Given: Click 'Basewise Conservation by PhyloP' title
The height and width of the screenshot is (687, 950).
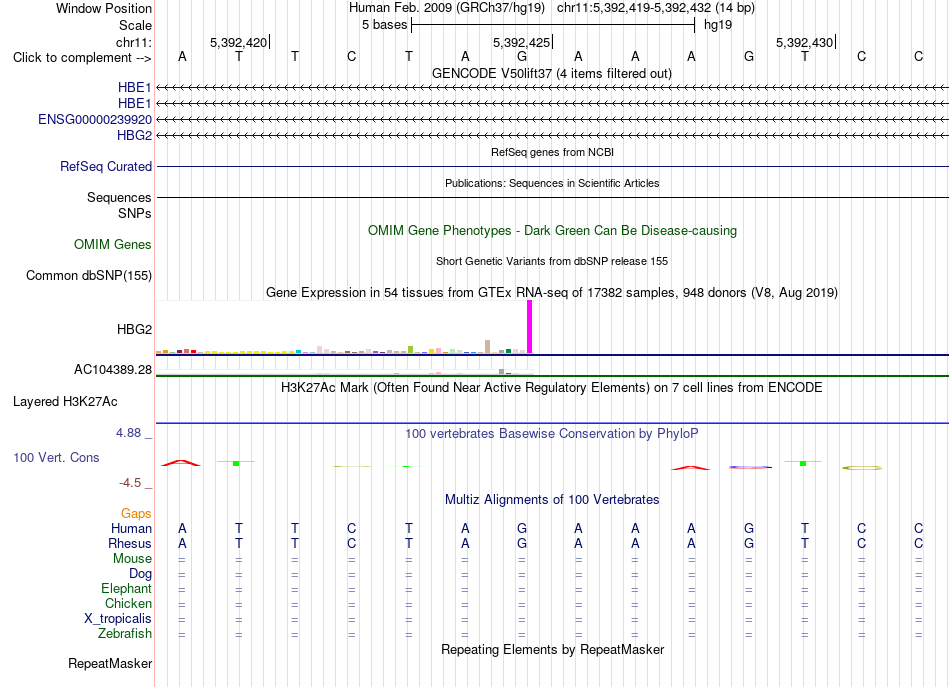Looking at the screenshot, I should pyautogui.click(x=552, y=434).
